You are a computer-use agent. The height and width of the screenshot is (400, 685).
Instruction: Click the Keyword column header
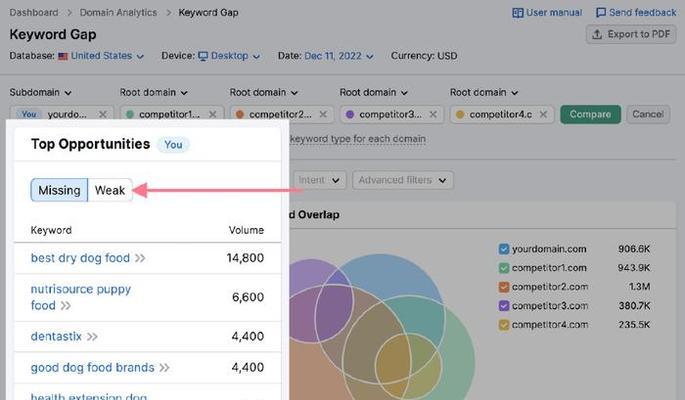tap(51, 230)
